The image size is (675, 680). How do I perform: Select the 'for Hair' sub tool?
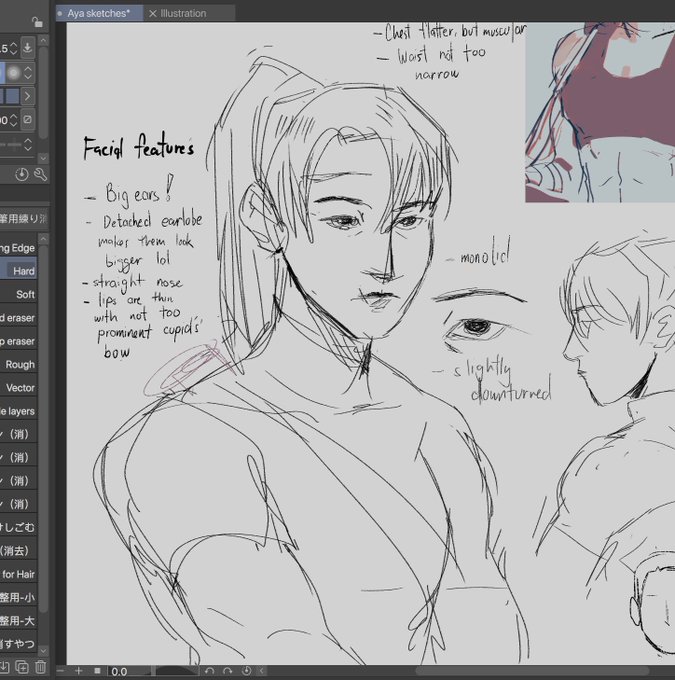[18, 574]
